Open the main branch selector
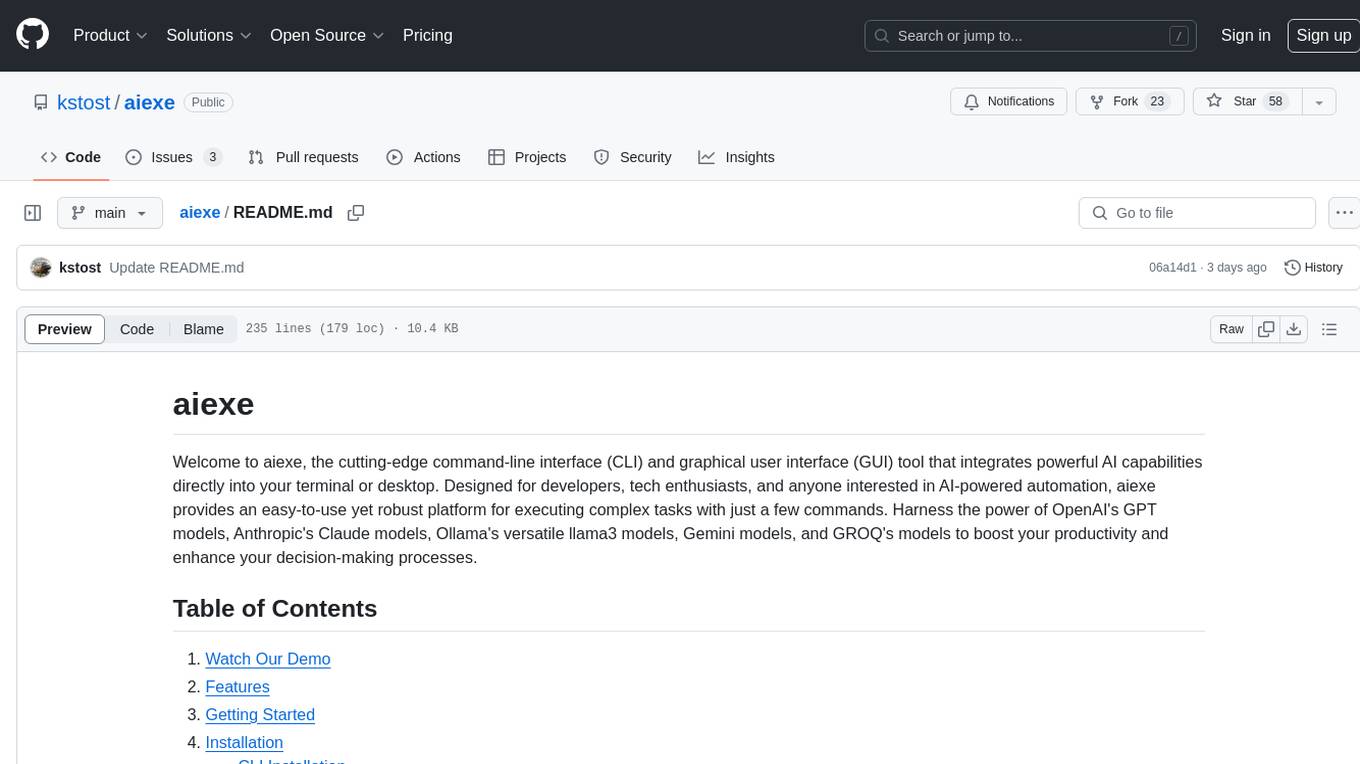The image size is (1360, 764). point(110,213)
